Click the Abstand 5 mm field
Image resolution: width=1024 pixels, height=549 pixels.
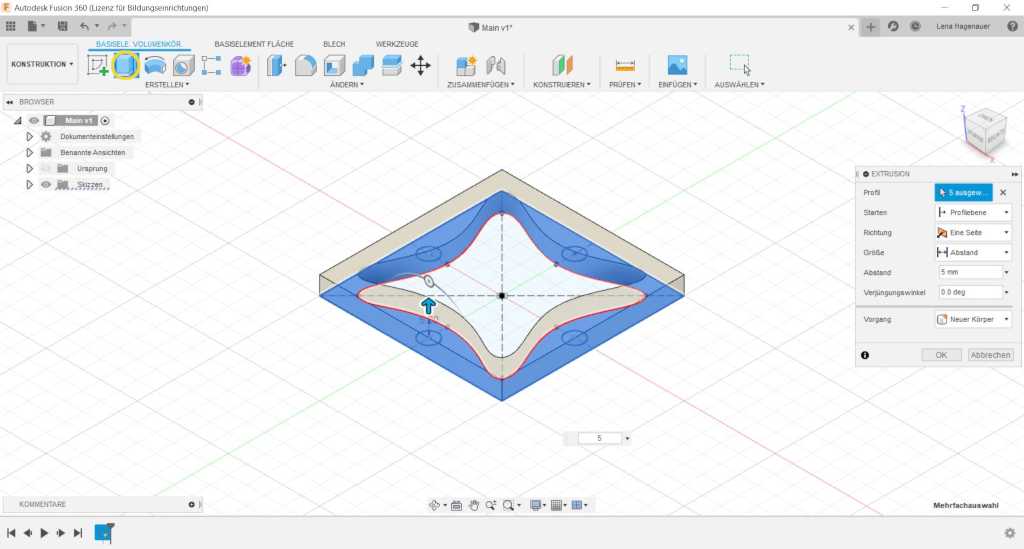970,272
